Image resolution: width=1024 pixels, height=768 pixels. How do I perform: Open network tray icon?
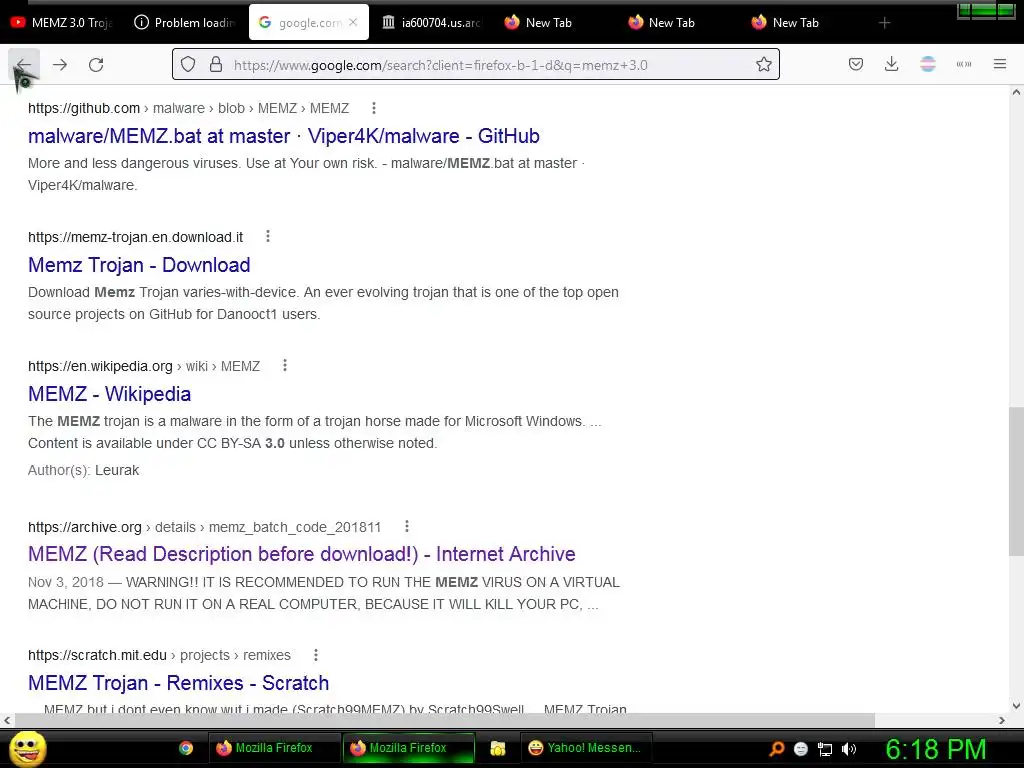(825, 749)
